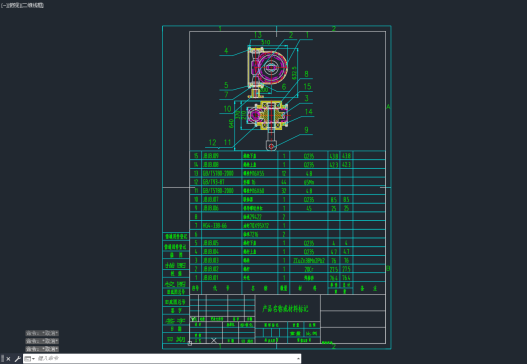The width and height of the screenshot is (527, 364).
Task: Select the 632.5 vertical dimension text
Action: (294, 73)
